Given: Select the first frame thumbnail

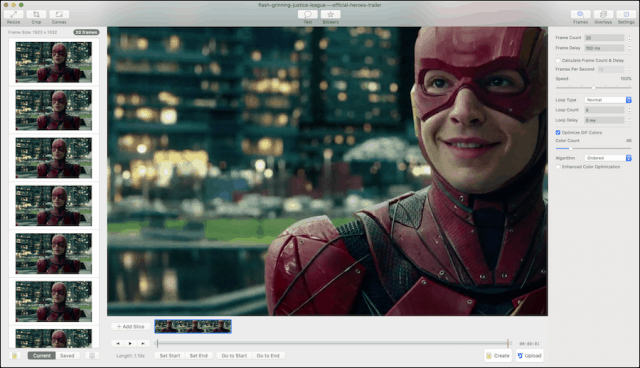Looking at the screenshot, I should [x=54, y=62].
